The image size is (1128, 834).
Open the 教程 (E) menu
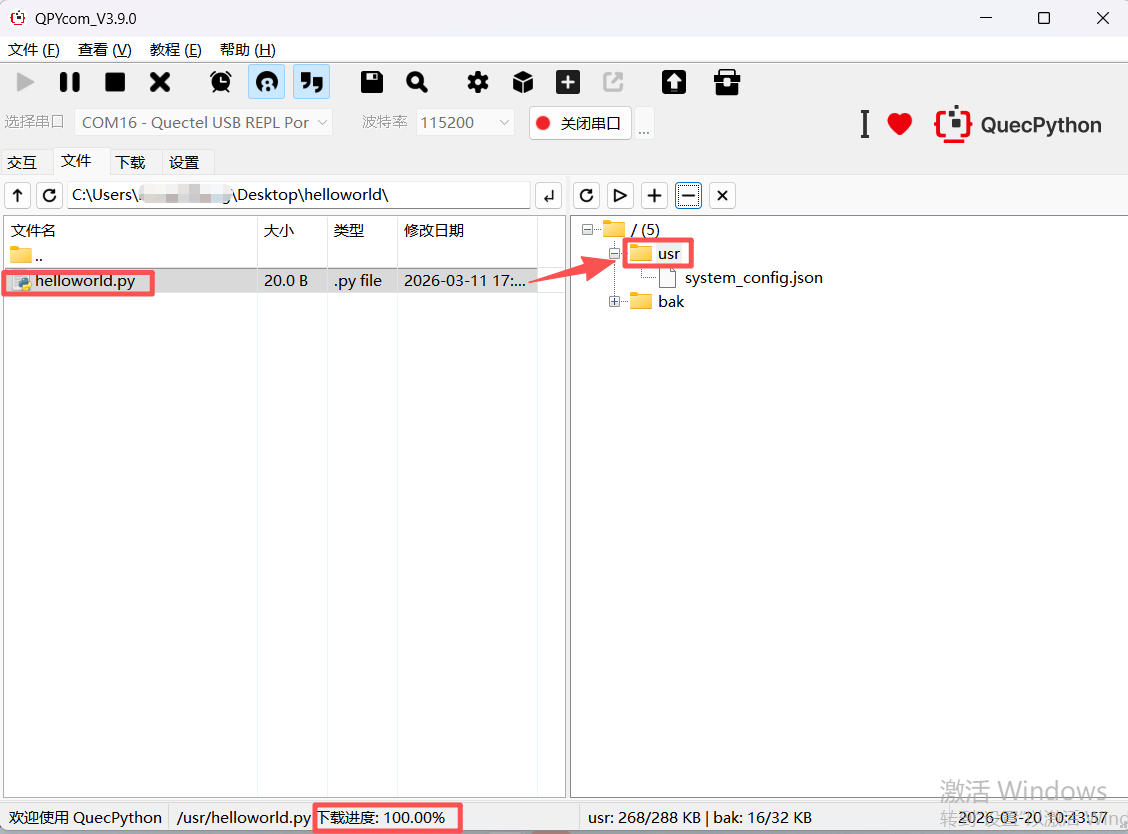(175, 50)
